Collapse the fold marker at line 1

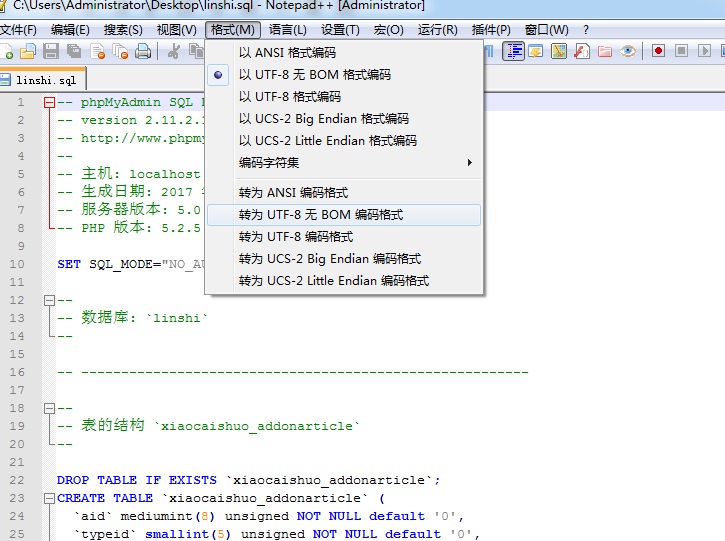point(49,103)
